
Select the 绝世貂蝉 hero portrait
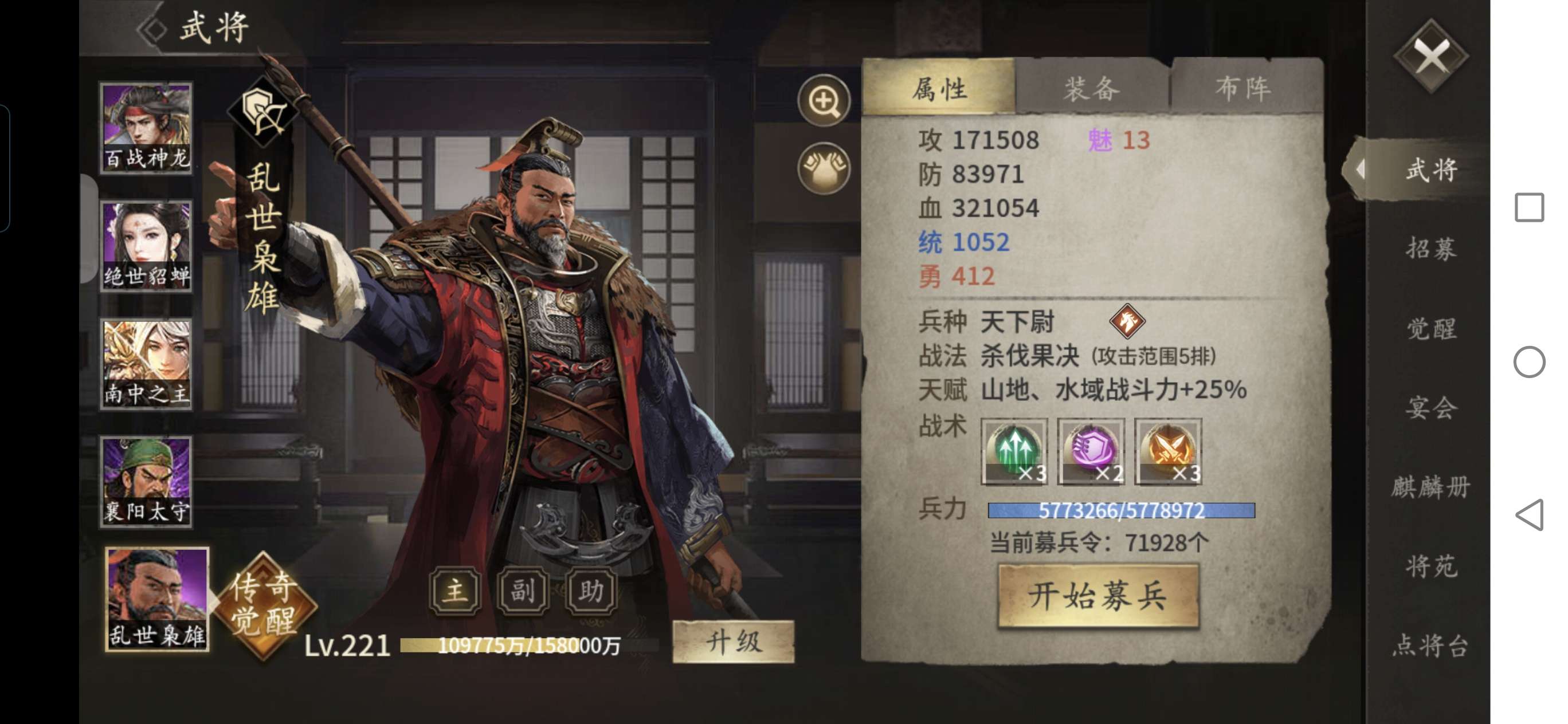(146, 246)
